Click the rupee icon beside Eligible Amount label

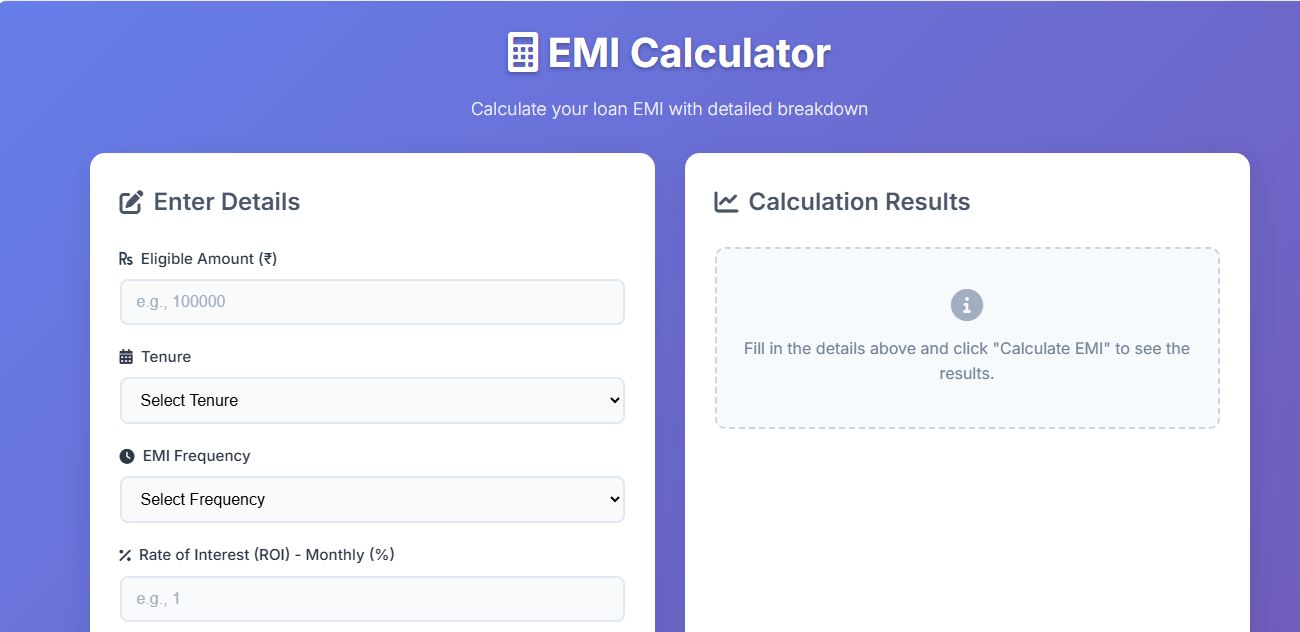(126, 259)
